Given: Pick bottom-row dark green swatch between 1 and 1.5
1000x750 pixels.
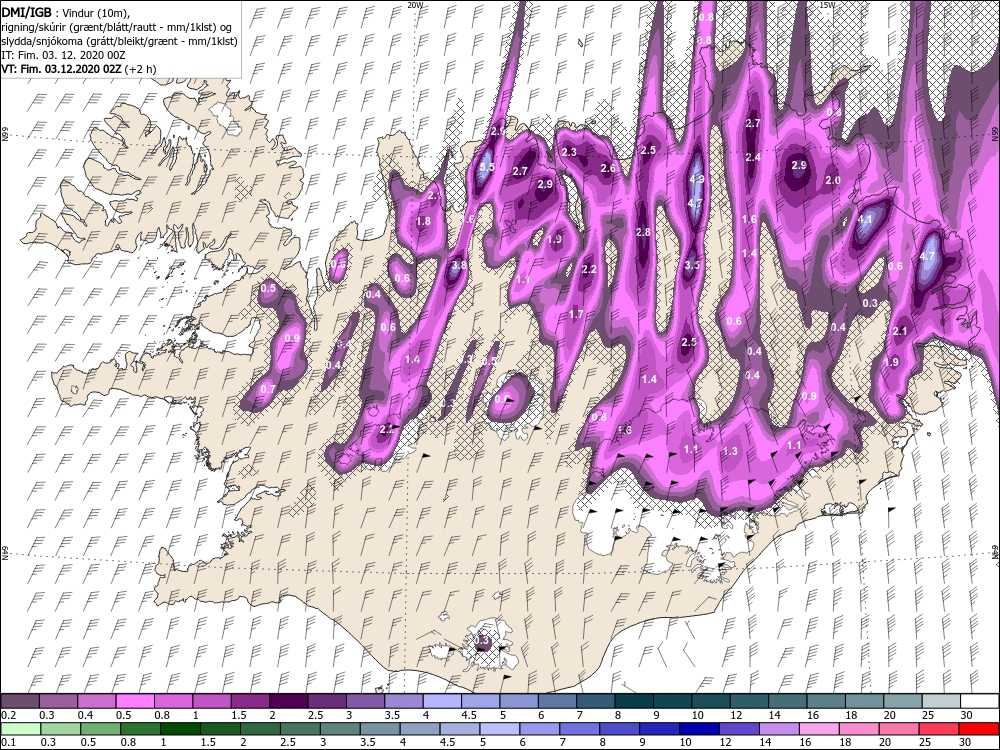Looking at the screenshot, I should point(180,728).
